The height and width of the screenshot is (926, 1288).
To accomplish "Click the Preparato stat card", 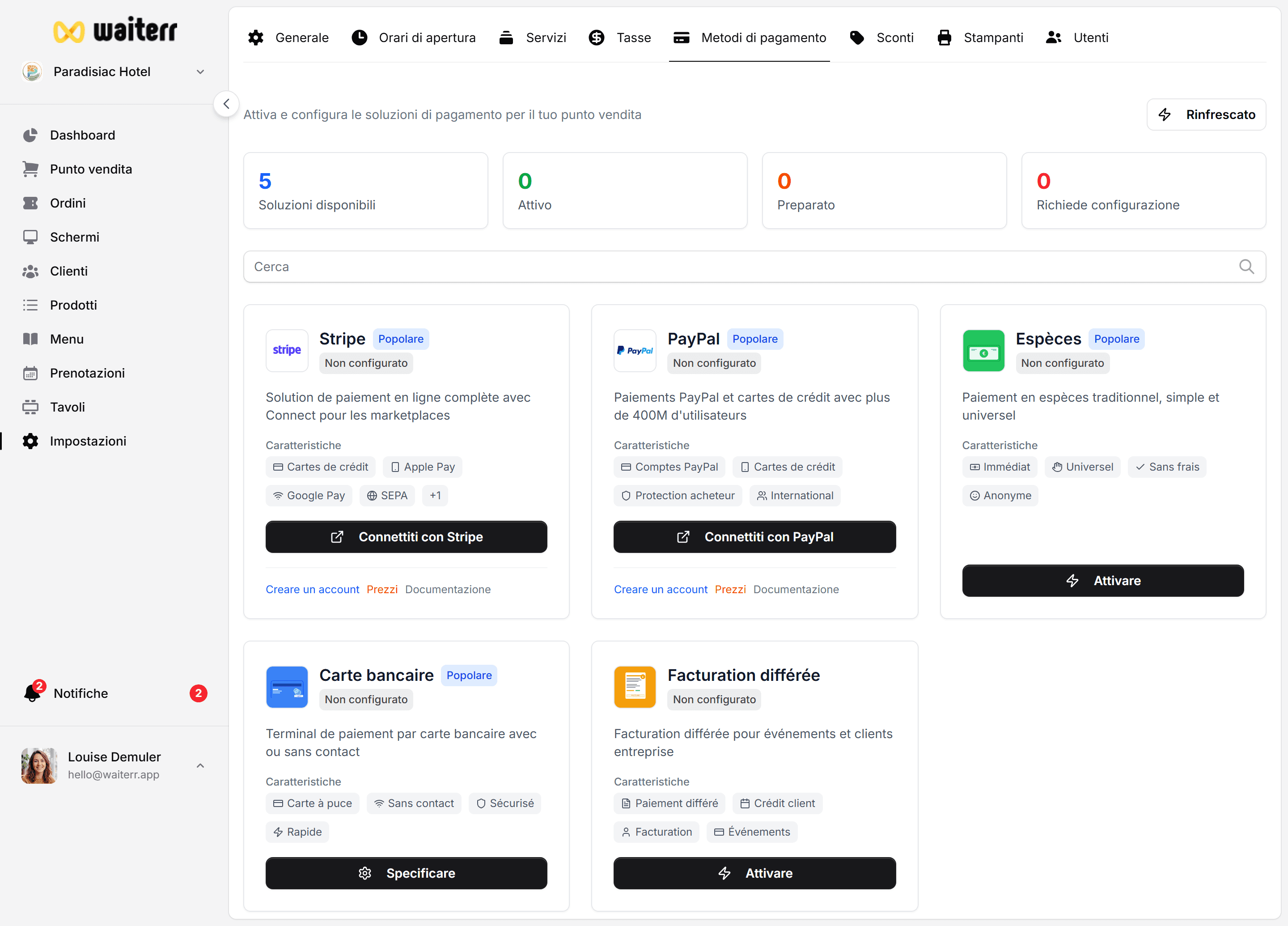I will (884, 191).
